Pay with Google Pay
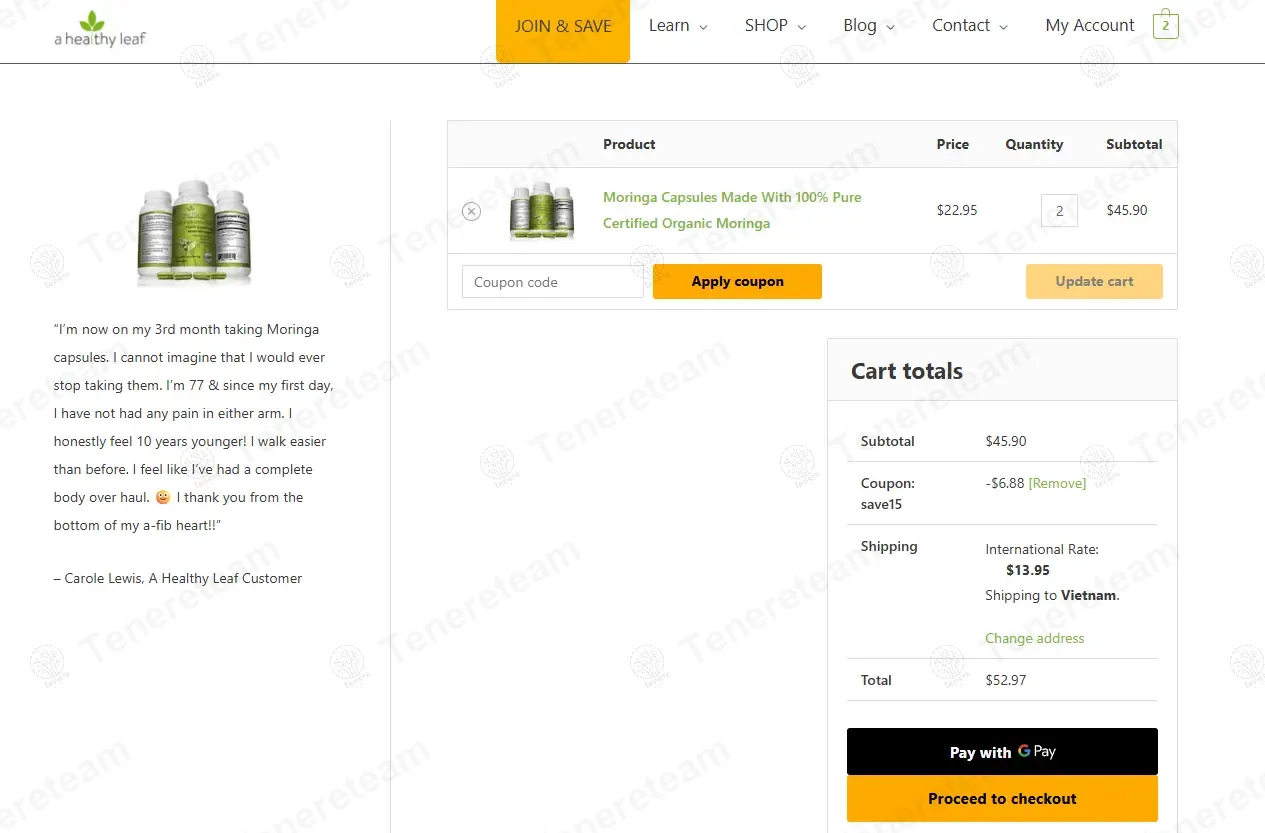The height and width of the screenshot is (833, 1265). click(x=1002, y=752)
